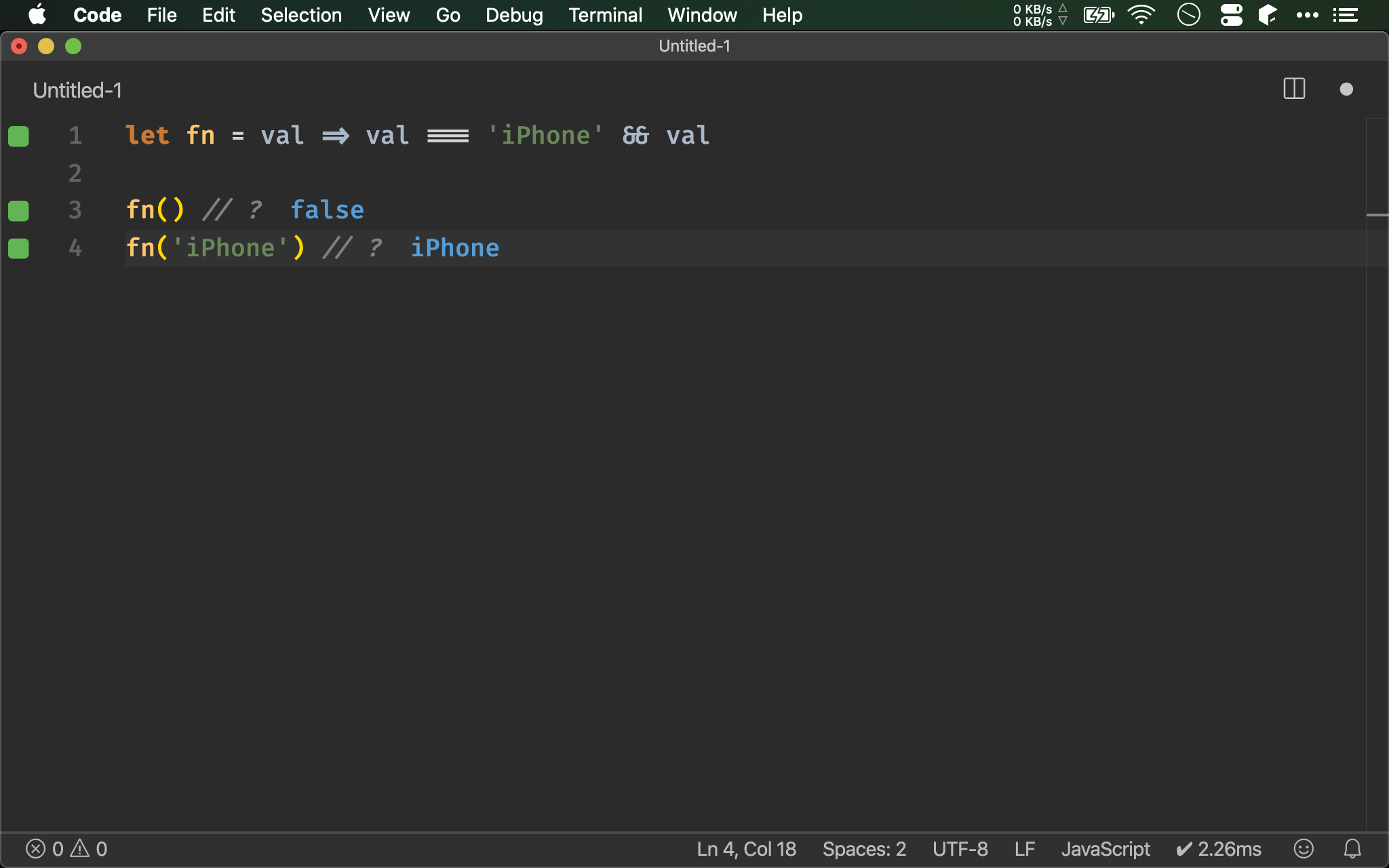Click the unsaved changes dot icon
Screen dimensions: 1389x868
click(1346, 90)
